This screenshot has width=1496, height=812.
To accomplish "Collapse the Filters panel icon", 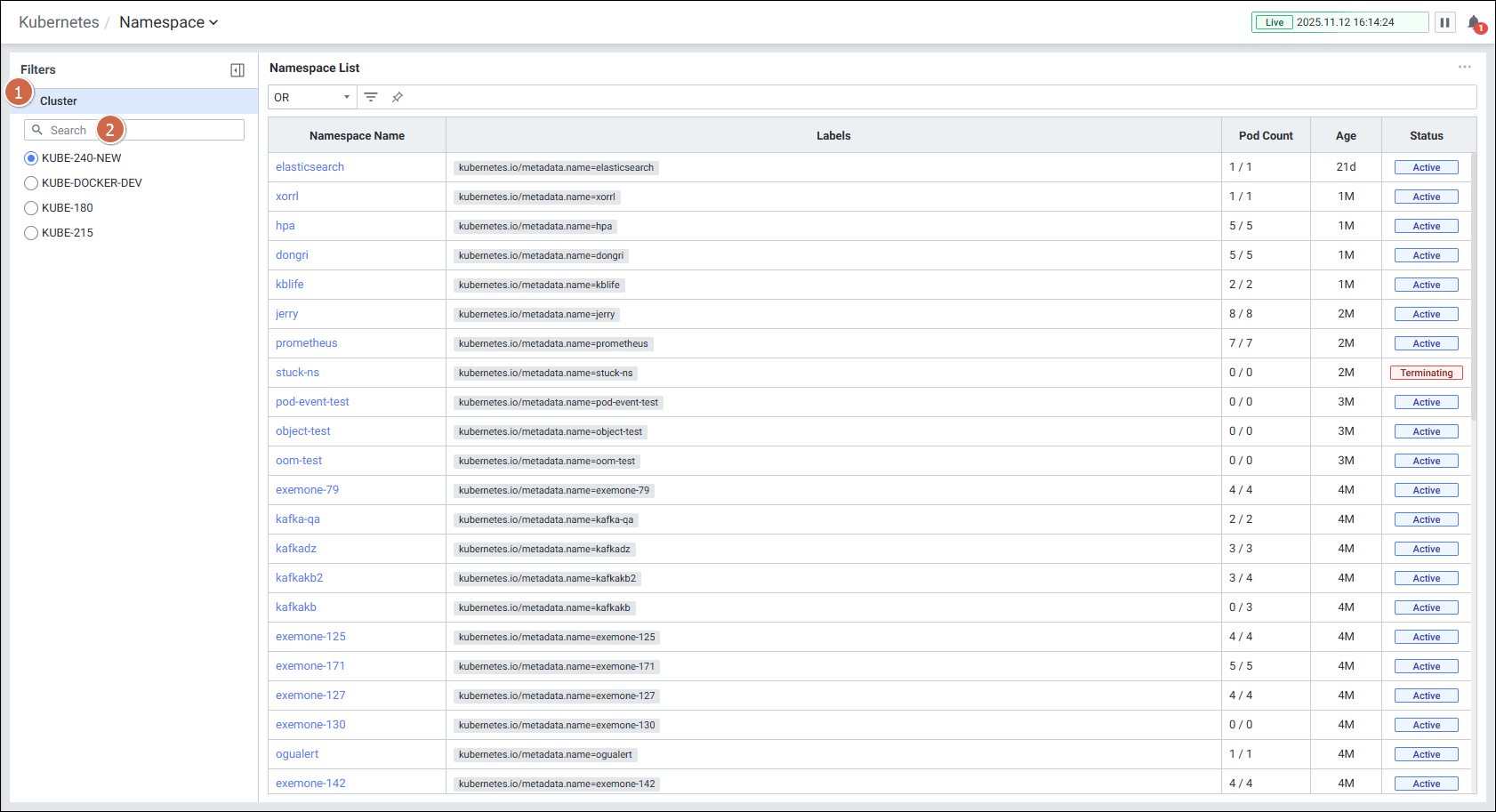I will (x=237, y=70).
